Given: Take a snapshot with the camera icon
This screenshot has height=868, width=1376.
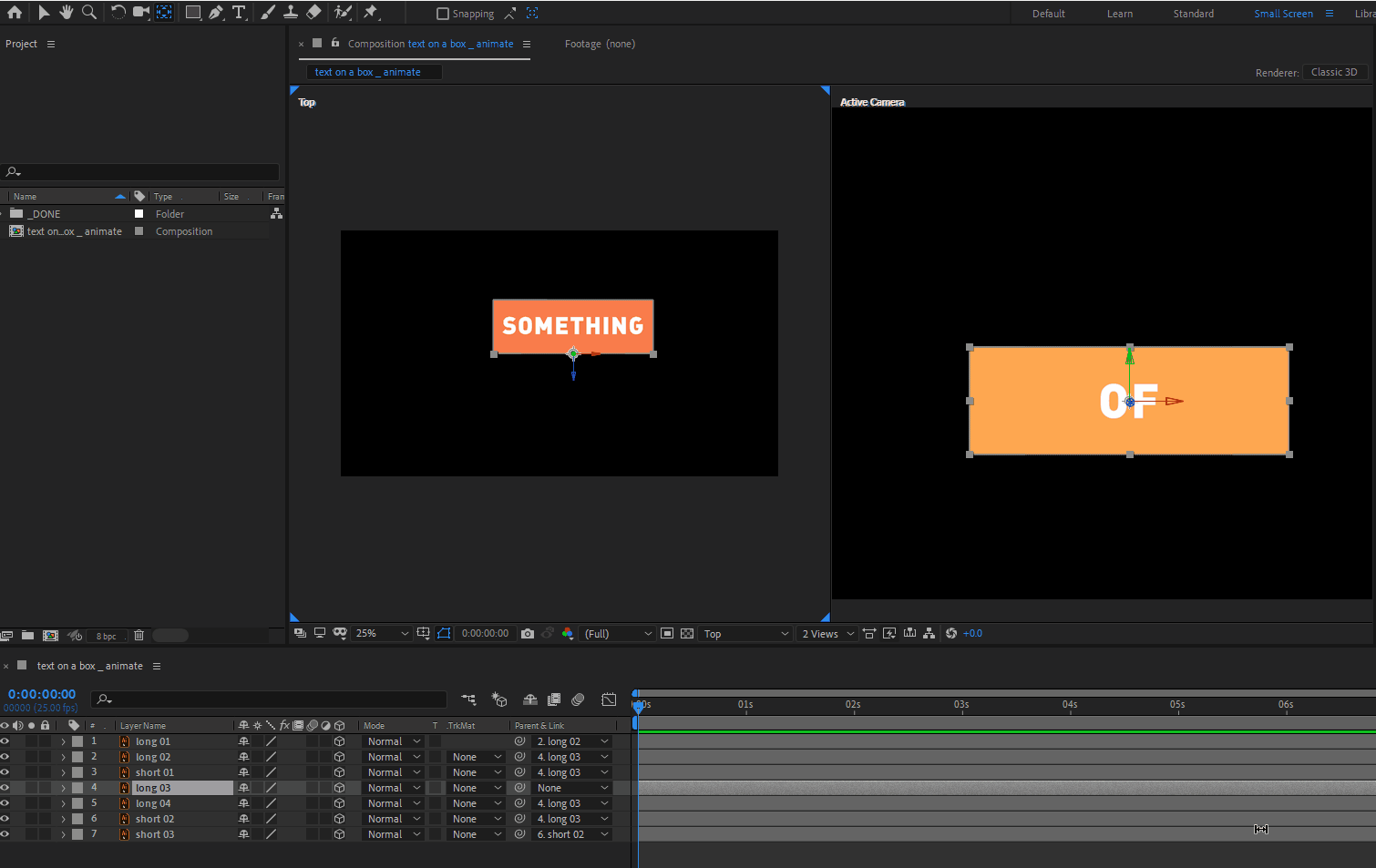Looking at the screenshot, I should [528, 634].
